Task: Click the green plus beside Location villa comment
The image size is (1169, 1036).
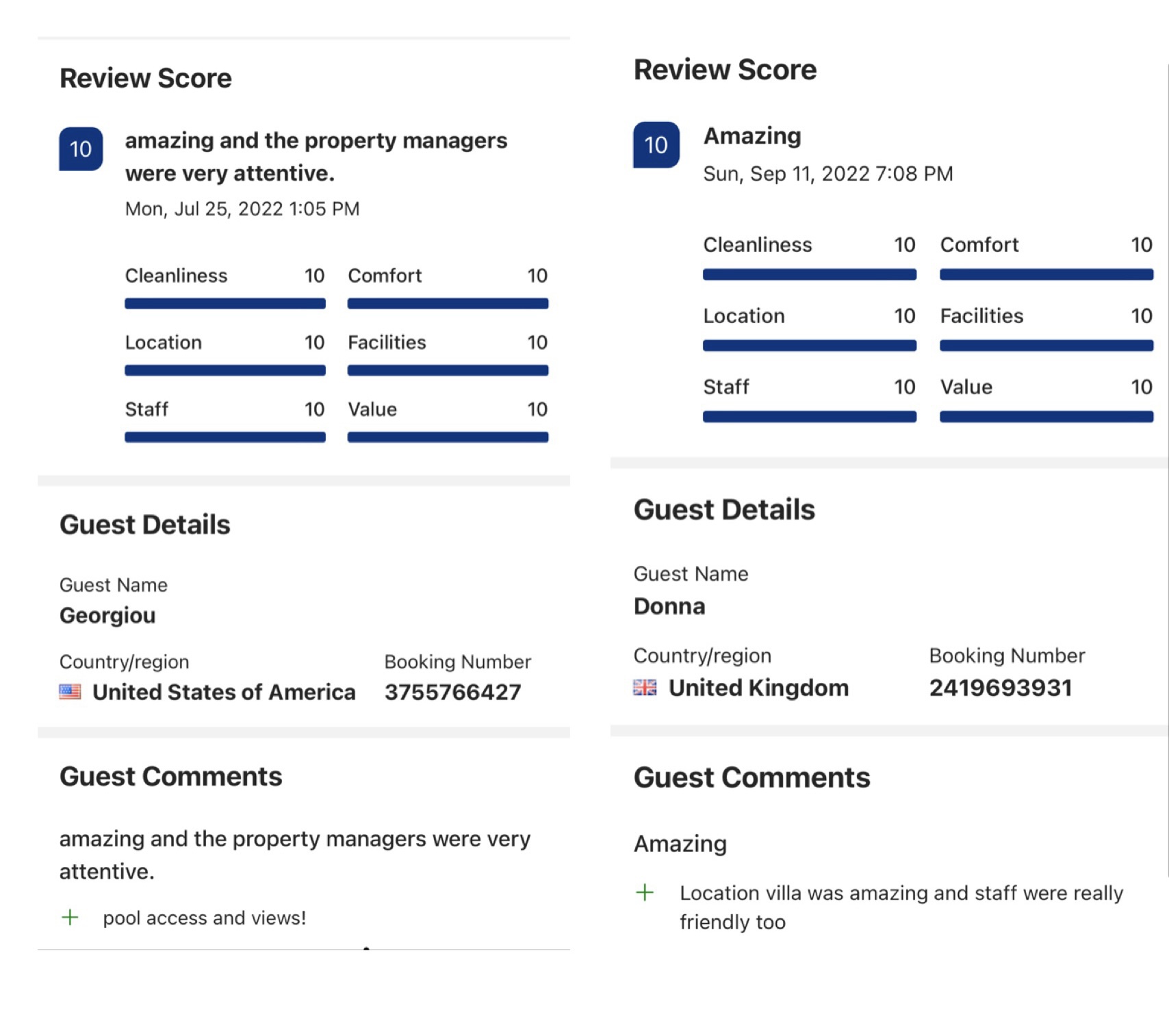Action: 645,892
